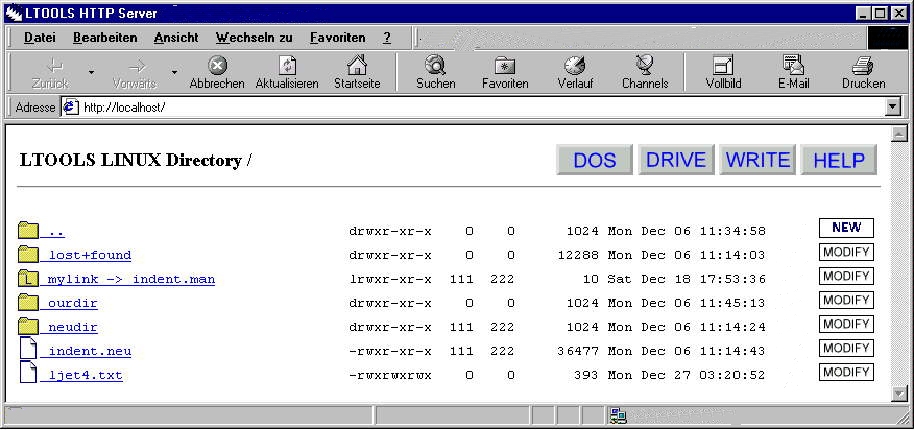The height and width of the screenshot is (430, 914).
Task: Click the Drucken print icon
Action: pyautogui.click(x=863, y=66)
